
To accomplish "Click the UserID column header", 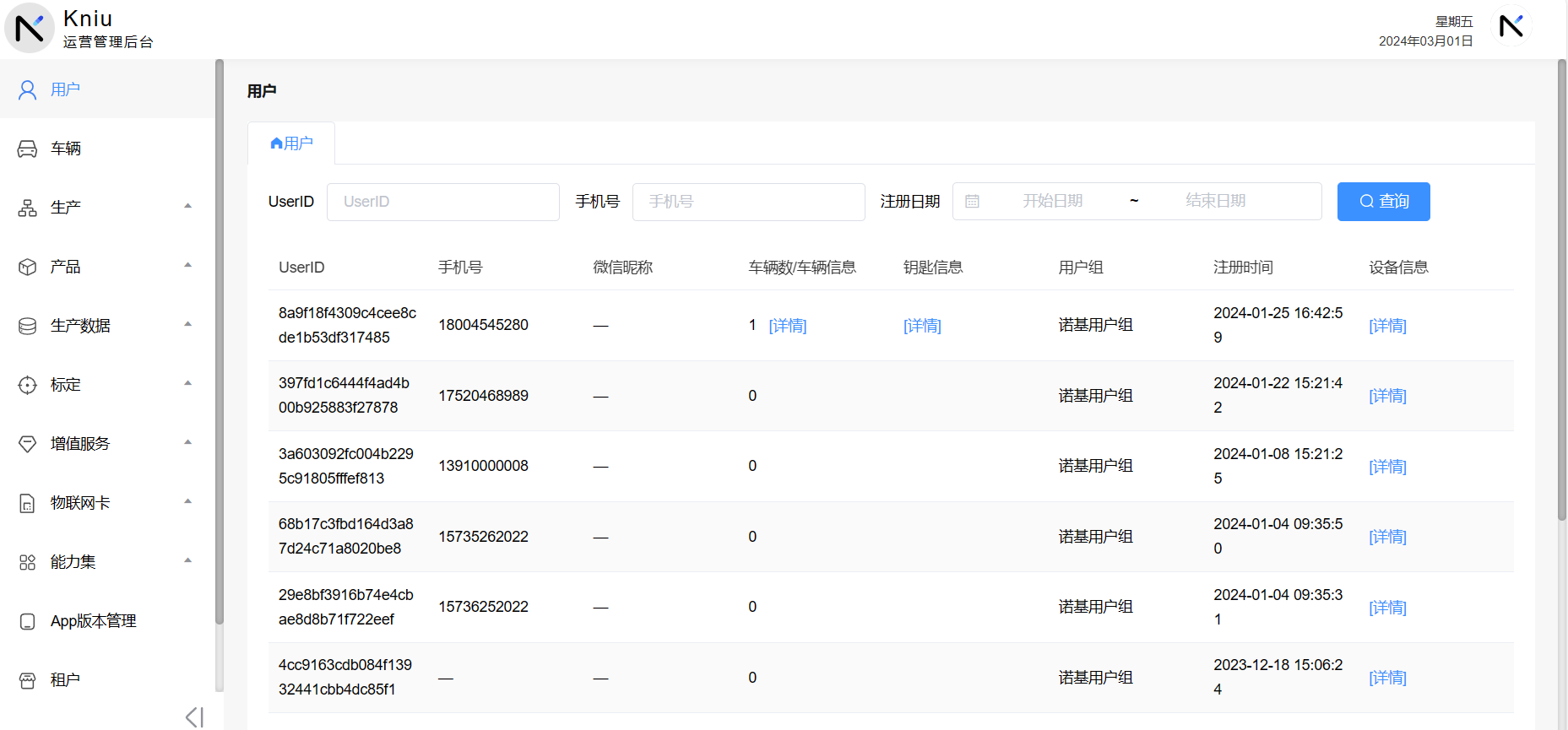I will pyautogui.click(x=301, y=268).
